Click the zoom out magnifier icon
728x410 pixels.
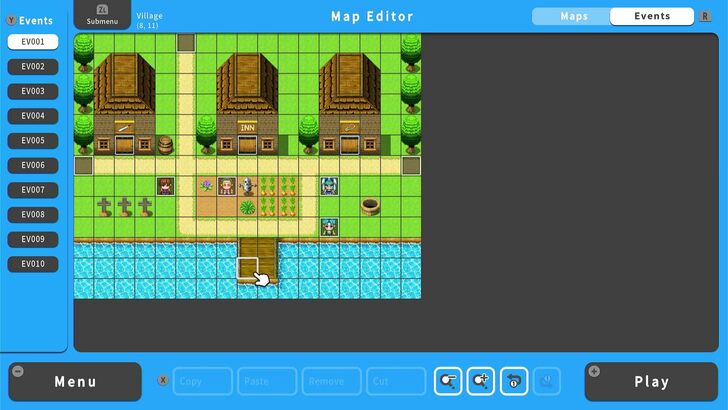448,381
